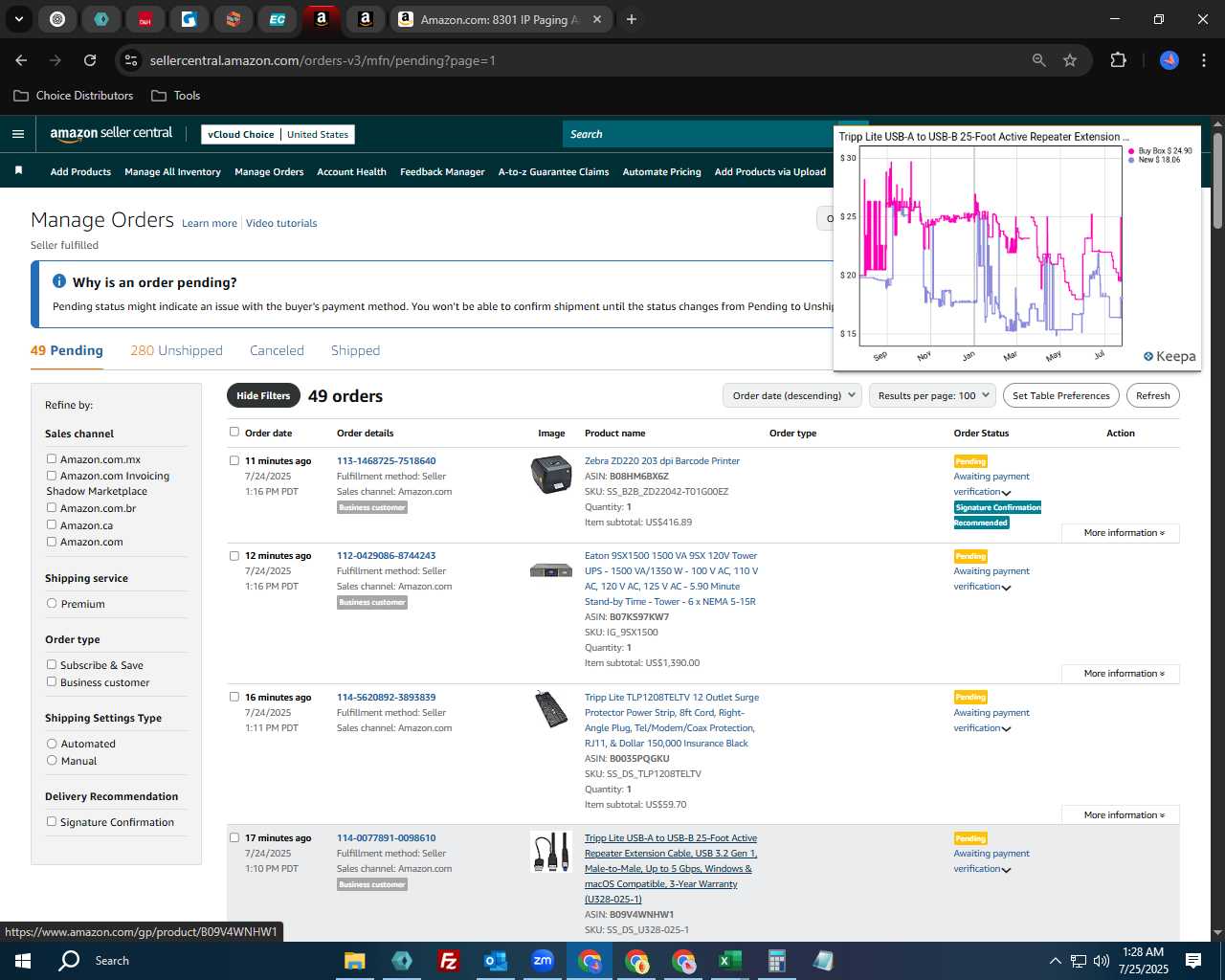Open Feedback Manager in nav bar
The width and height of the screenshot is (1225, 980).
(442, 171)
